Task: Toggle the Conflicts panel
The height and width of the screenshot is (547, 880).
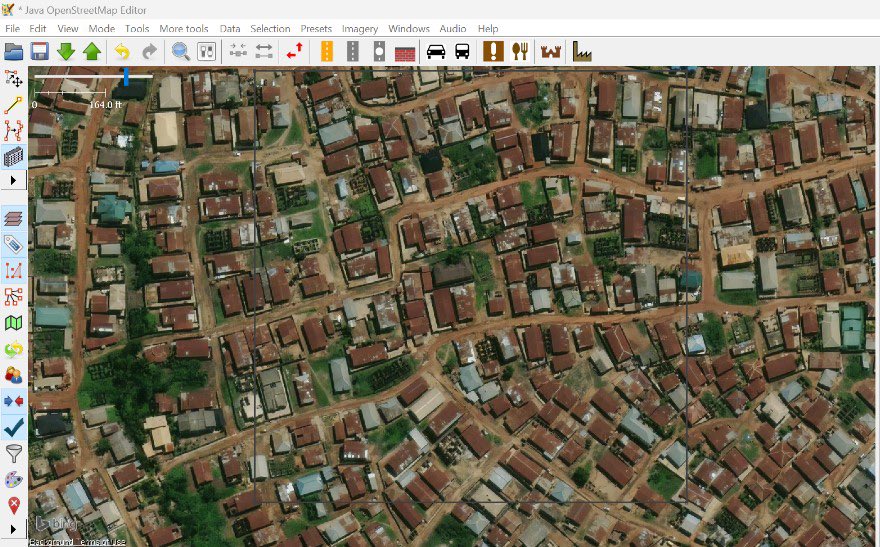Action: click(13, 401)
